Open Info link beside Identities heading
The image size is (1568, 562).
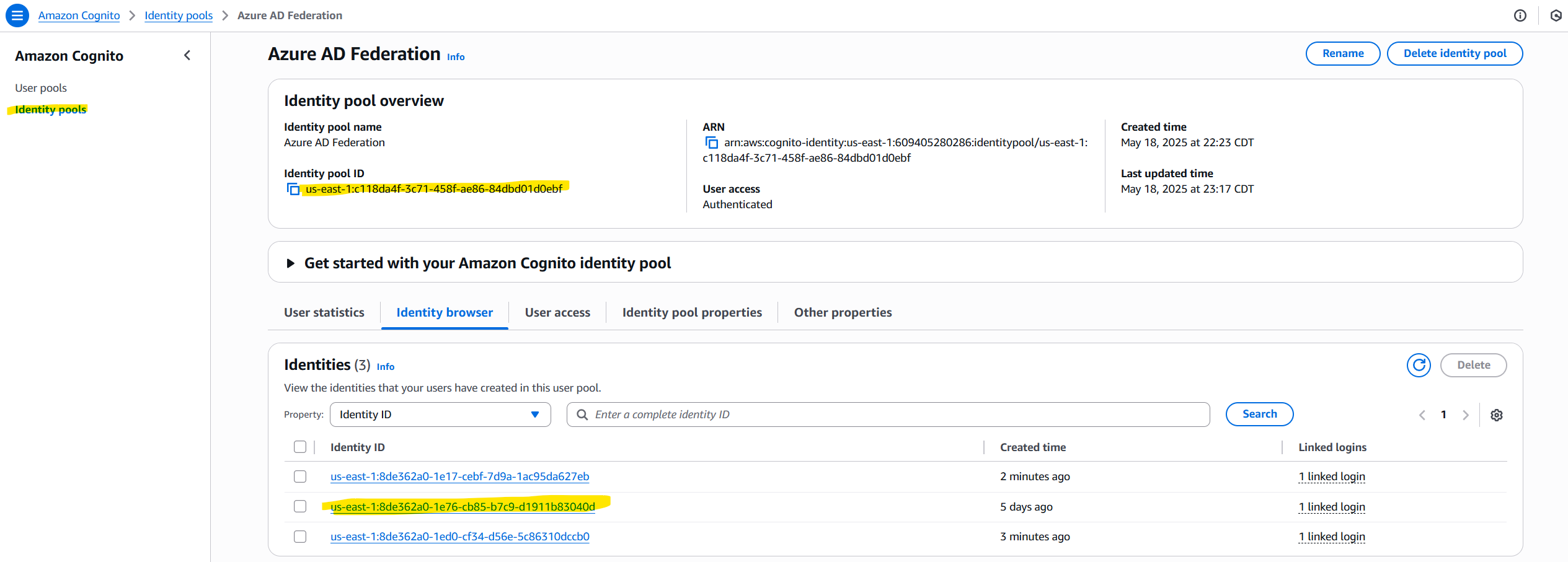[386, 367]
